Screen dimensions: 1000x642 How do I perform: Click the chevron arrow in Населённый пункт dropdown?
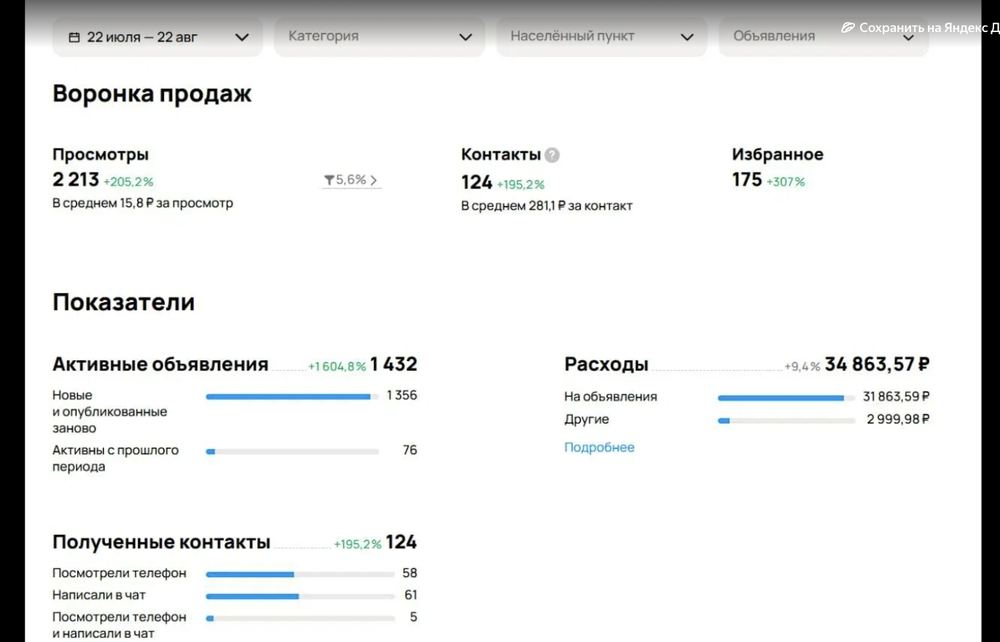[687, 38]
